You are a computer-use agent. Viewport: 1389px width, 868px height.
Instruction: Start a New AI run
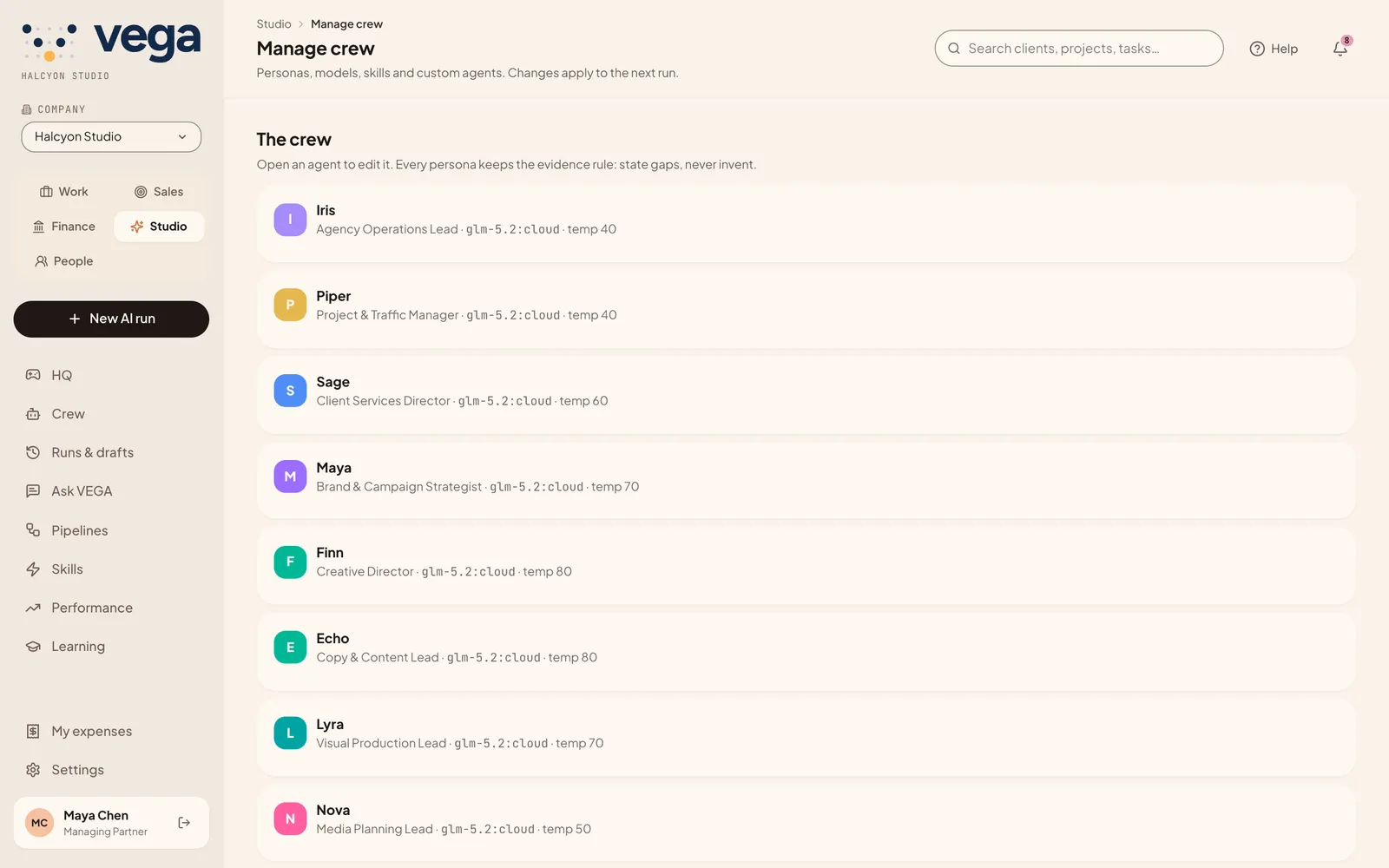[111, 319]
